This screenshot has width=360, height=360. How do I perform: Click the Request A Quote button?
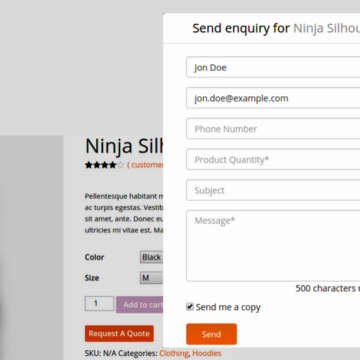[x=119, y=334]
